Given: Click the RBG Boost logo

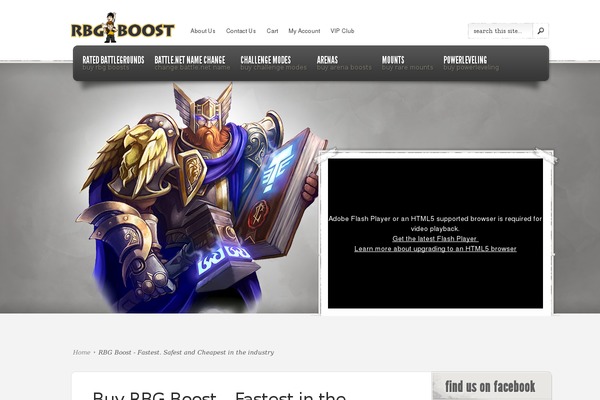Looking at the screenshot, I should point(122,28).
